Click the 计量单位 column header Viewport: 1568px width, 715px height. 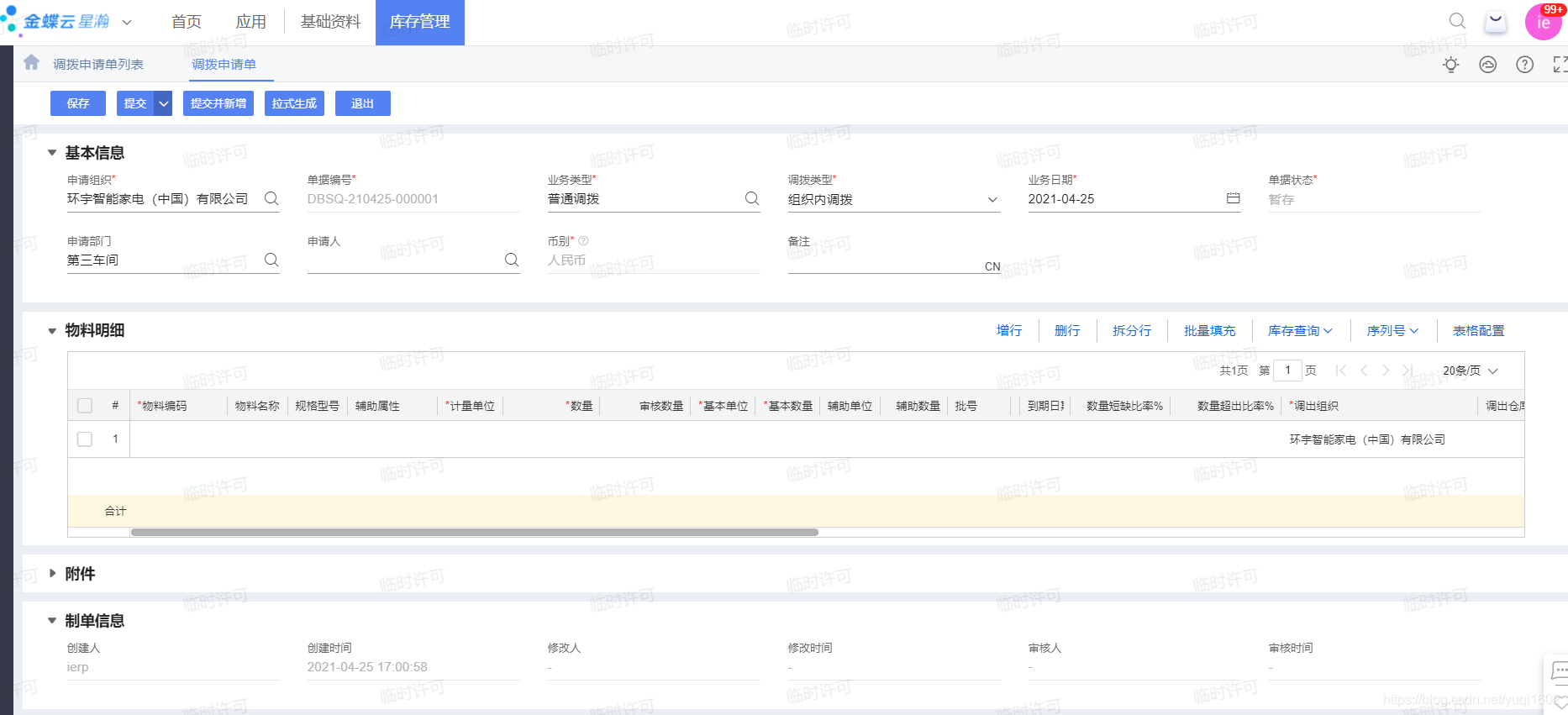(x=471, y=406)
